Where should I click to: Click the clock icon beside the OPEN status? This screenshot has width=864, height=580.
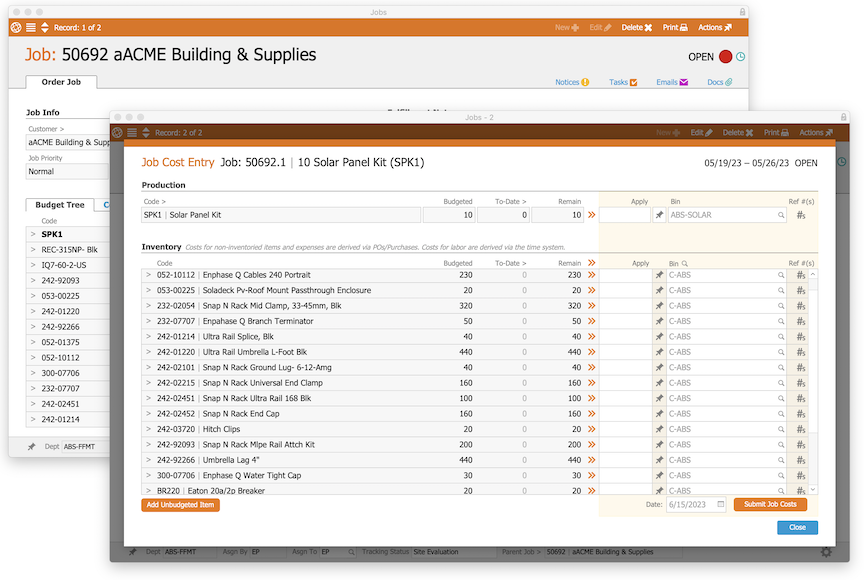click(741, 57)
